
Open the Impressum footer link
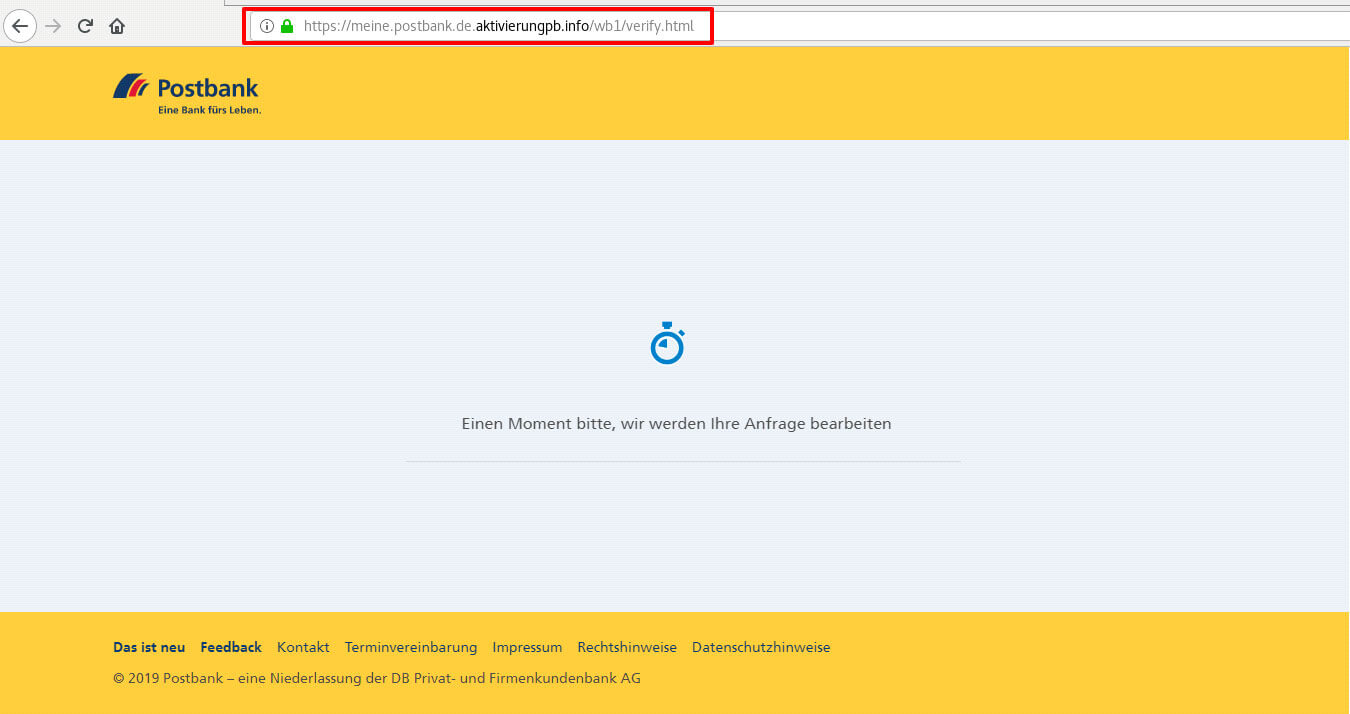tap(527, 647)
